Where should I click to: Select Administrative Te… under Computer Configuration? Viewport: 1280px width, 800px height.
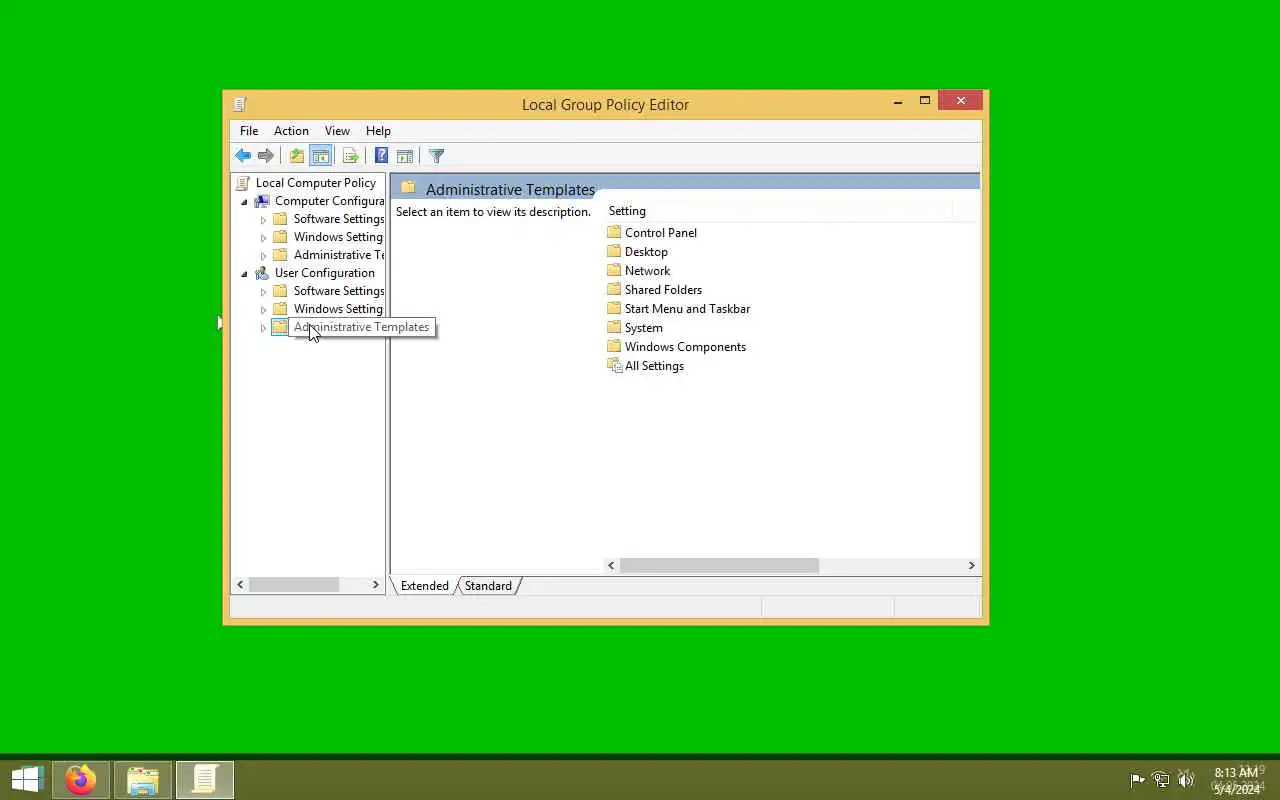pyautogui.click(x=339, y=255)
